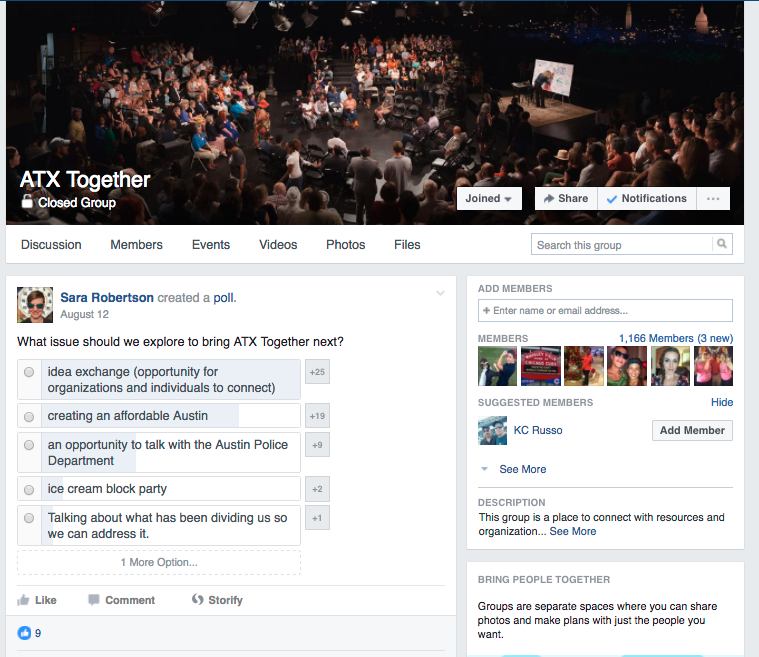Click the ATX Together group title
Viewport: 759px width, 657px height.
[x=85, y=180]
